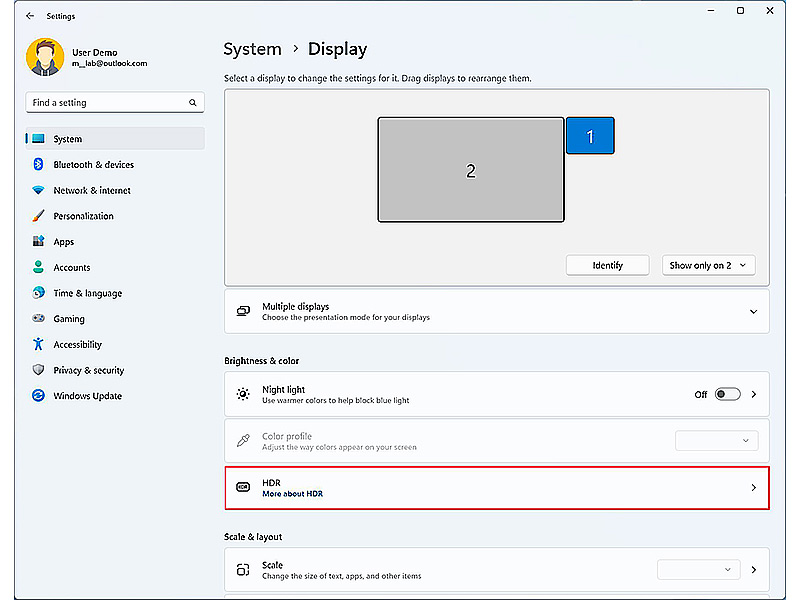The image size is (800, 600).
Task: Click the User Demo profile avatar
Action: (x=45, y=57)
